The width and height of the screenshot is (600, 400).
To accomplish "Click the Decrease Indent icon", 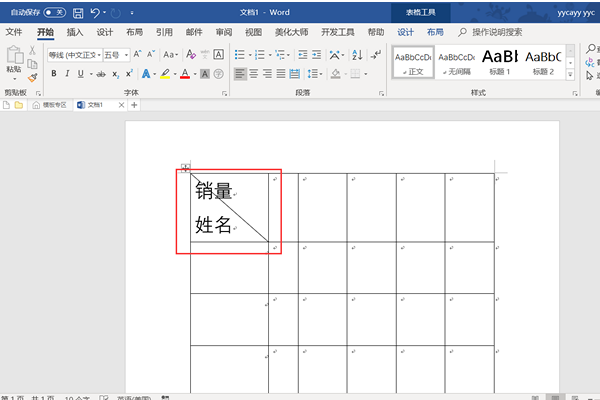I will (303, 55).
